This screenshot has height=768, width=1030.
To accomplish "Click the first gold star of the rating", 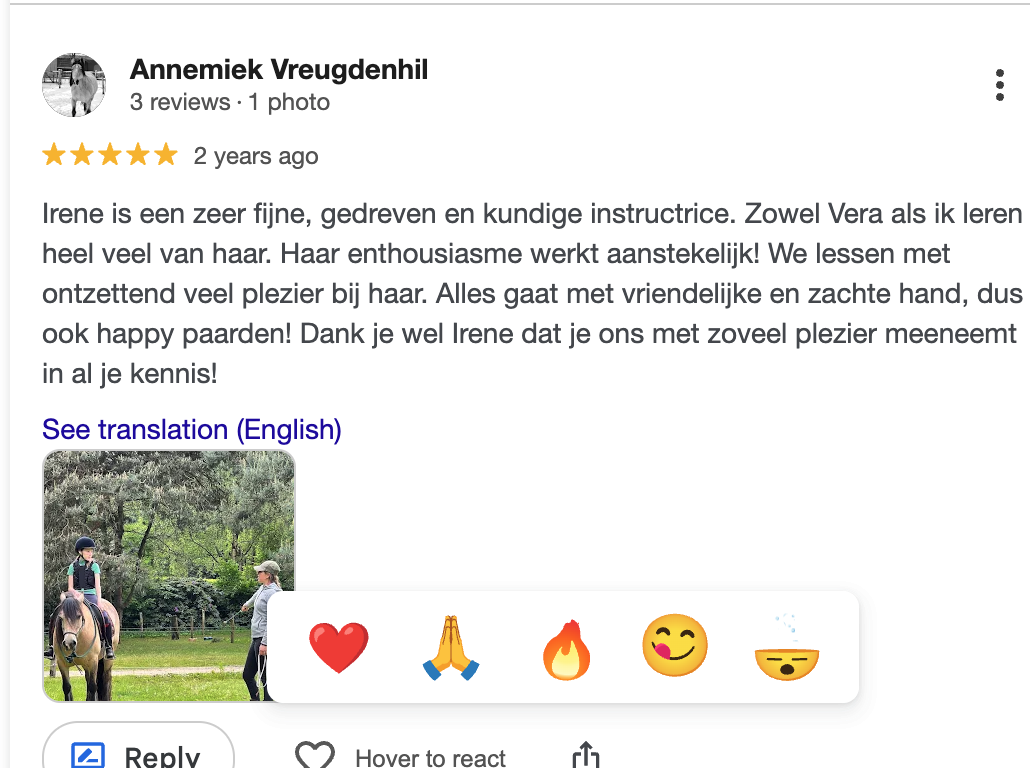I will (x=54, y=155).
